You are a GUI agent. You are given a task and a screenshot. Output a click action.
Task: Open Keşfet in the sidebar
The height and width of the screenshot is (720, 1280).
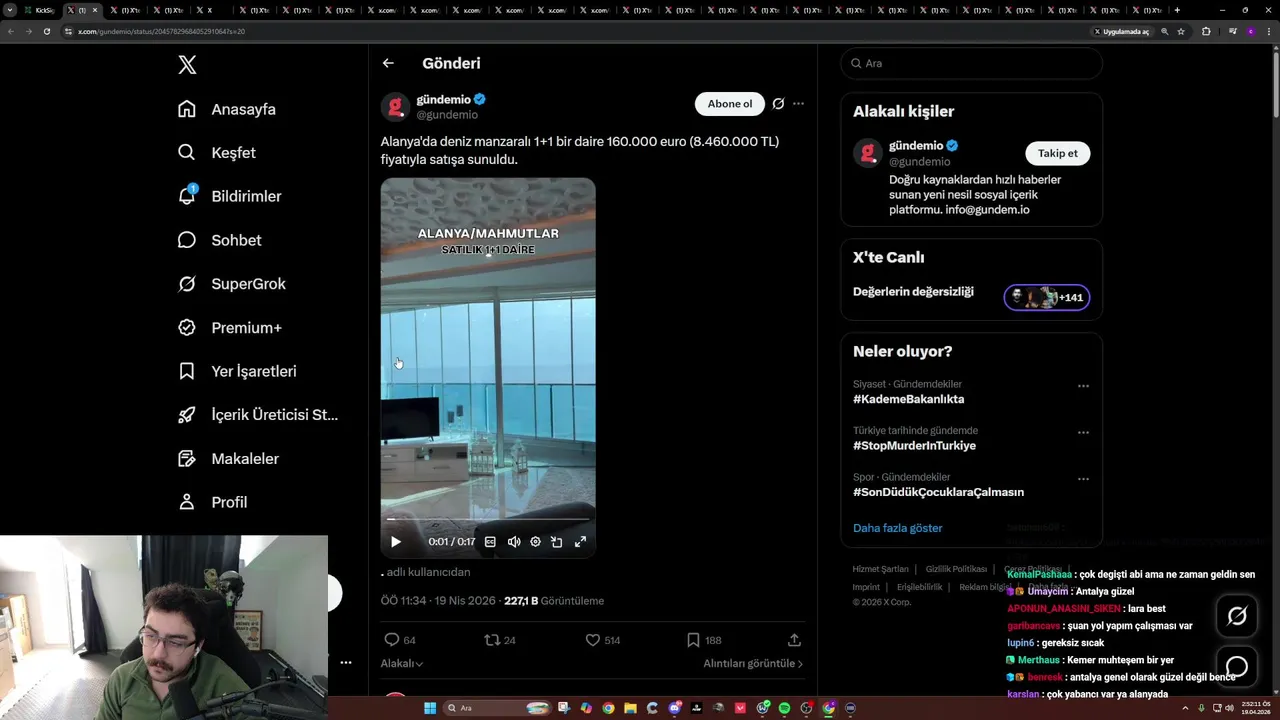tap(217, 153)
